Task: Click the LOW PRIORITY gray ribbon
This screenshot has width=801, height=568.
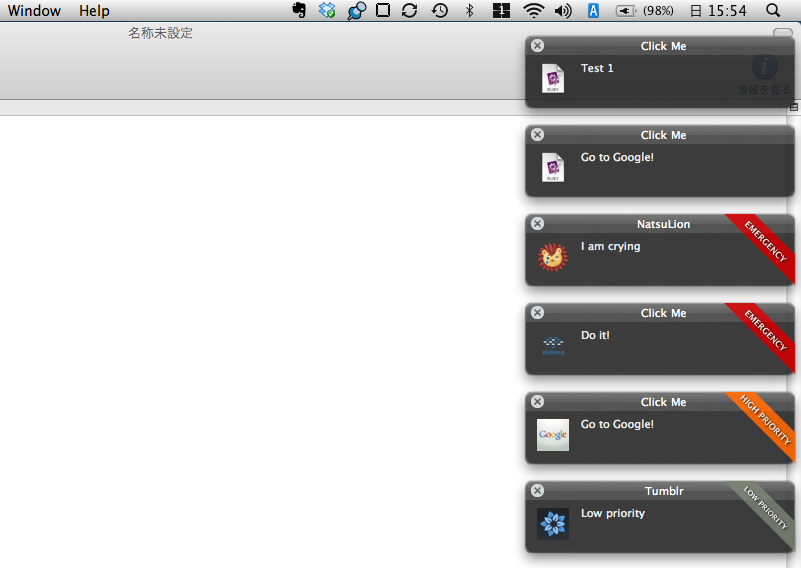Action: [765, 509]
